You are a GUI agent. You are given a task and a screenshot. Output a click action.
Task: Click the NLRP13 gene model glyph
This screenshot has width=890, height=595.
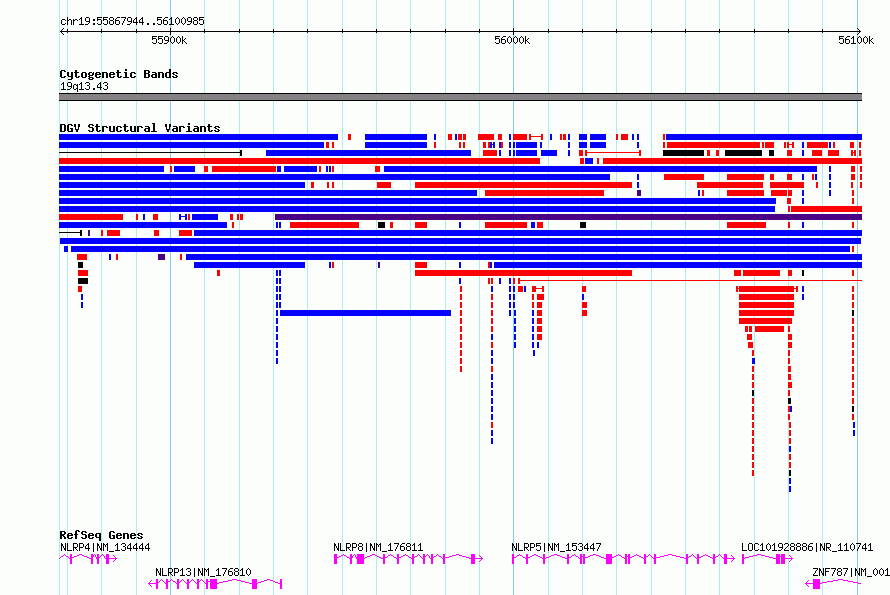click(x=215, y=584)
